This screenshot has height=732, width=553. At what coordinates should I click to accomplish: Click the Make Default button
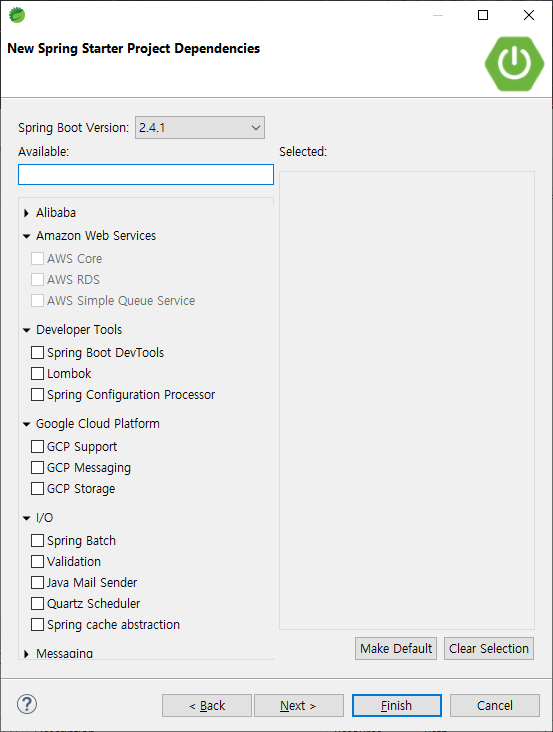(x=396, y=648)
